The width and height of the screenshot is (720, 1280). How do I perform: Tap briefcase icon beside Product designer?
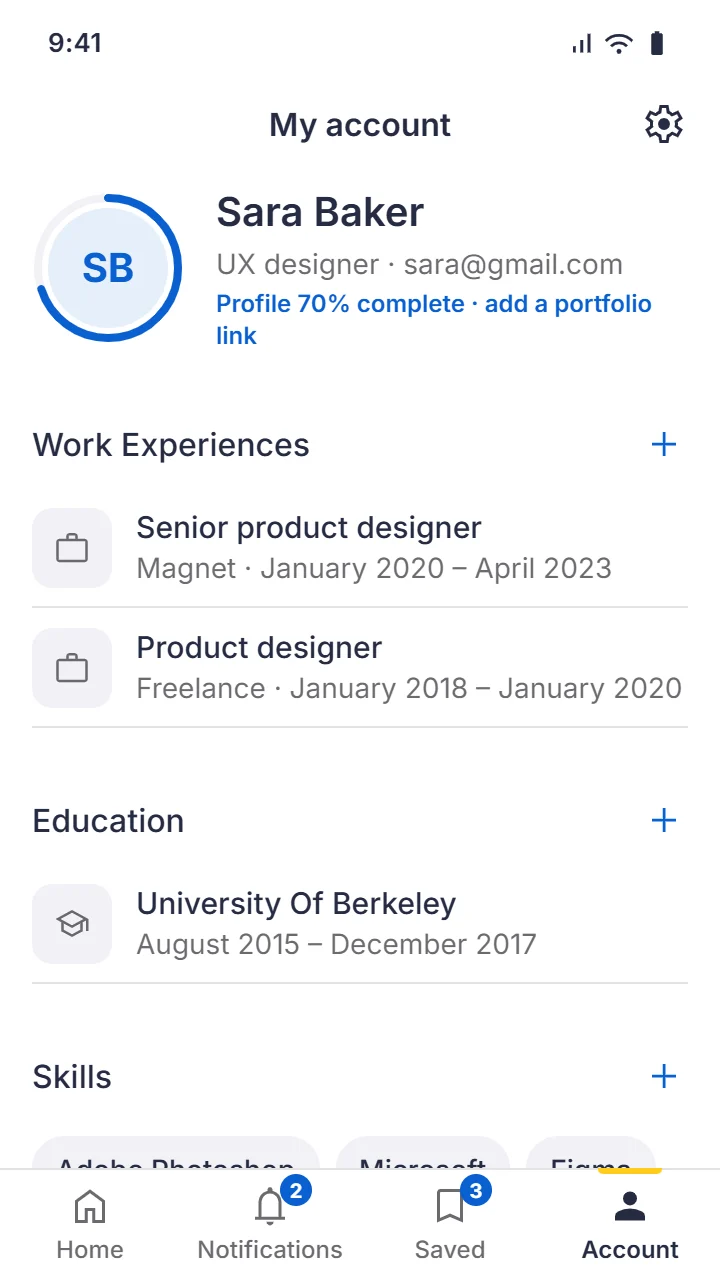click(x=72, y=668)
